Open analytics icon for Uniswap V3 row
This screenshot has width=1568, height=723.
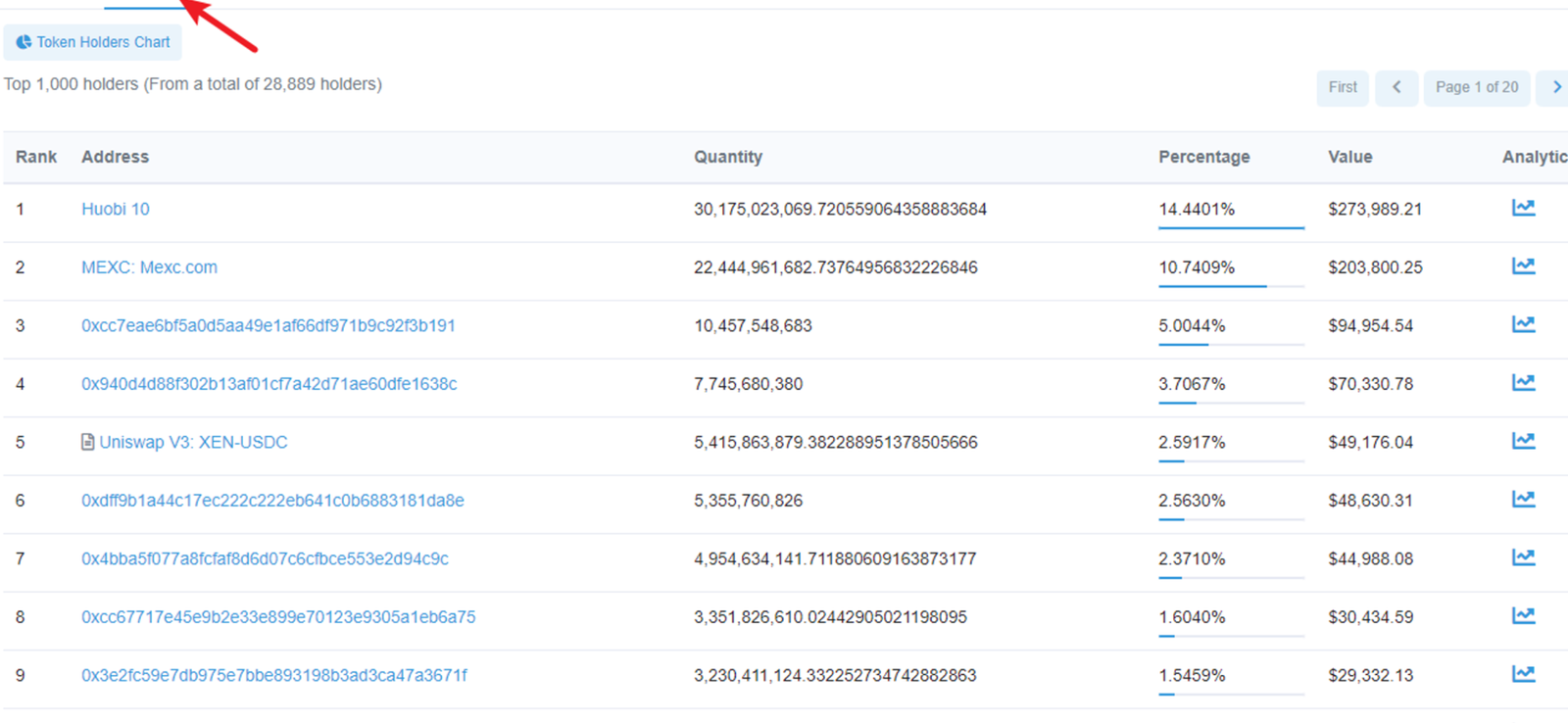pyautogui.click(x=1523, y=441)
